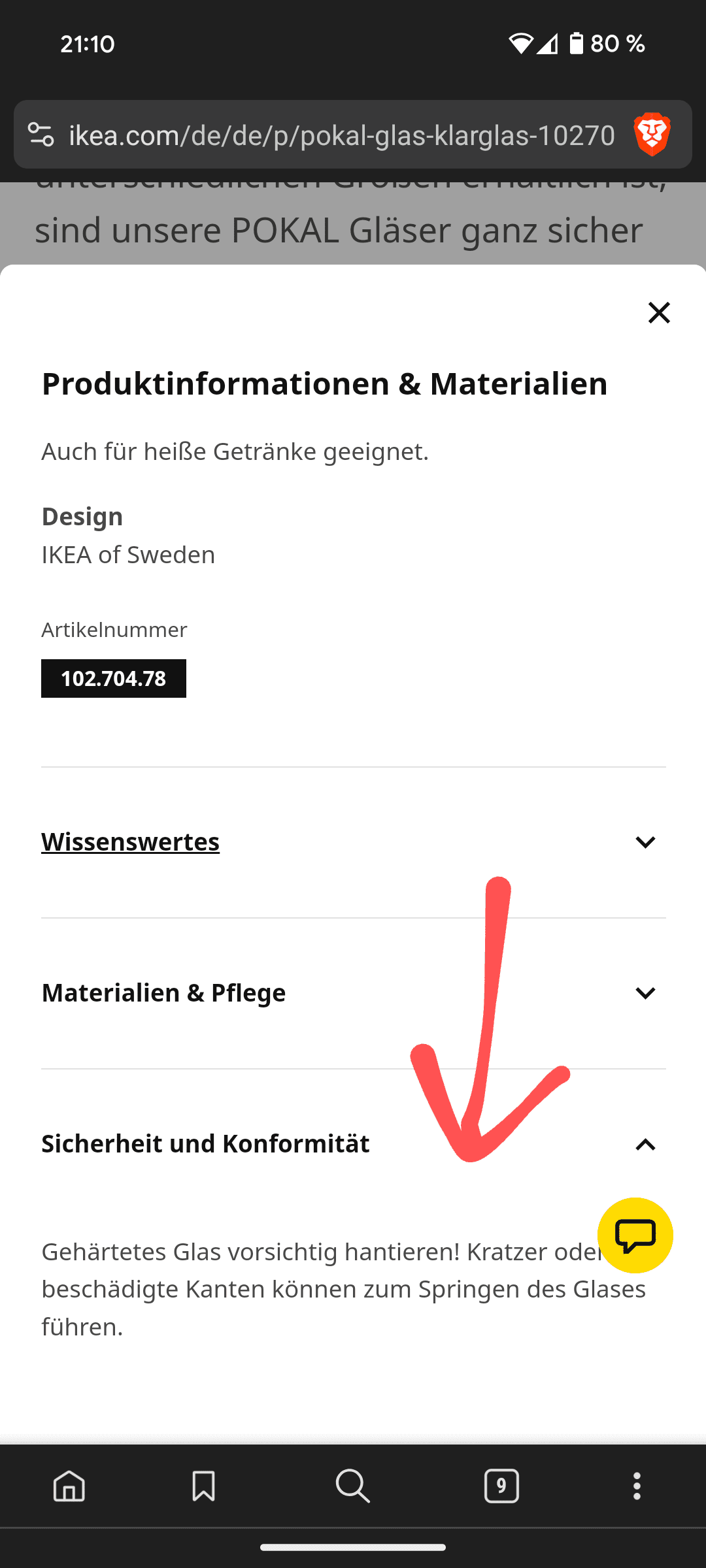Open the bookmarks icon
Screen dimensions: 706x1568
tap(203, 1486)
